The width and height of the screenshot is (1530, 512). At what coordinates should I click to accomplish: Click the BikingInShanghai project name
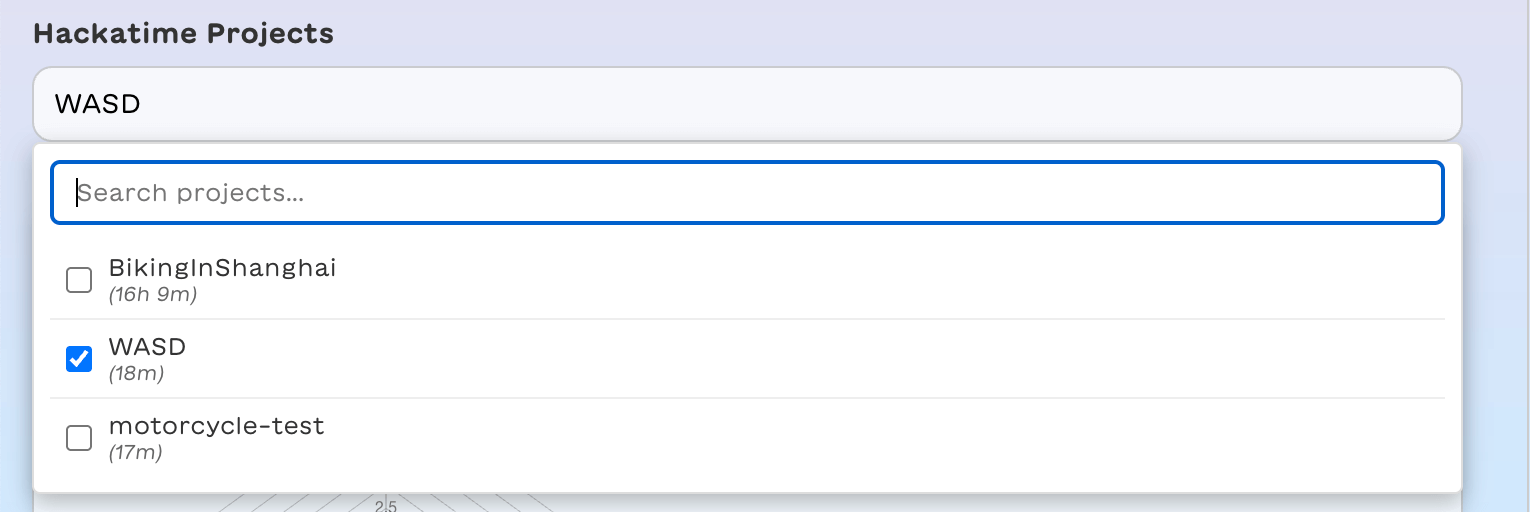[222, 268]
